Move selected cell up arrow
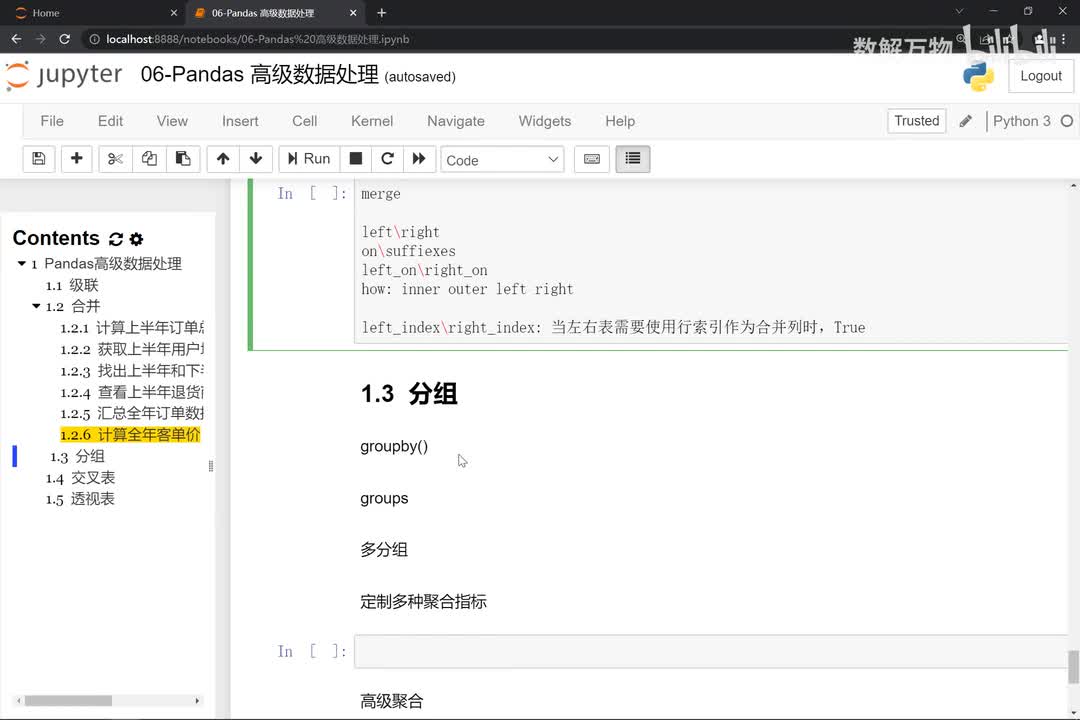Image resolution: width=1080 pixels, height=720 pixels. click(222, 159)
